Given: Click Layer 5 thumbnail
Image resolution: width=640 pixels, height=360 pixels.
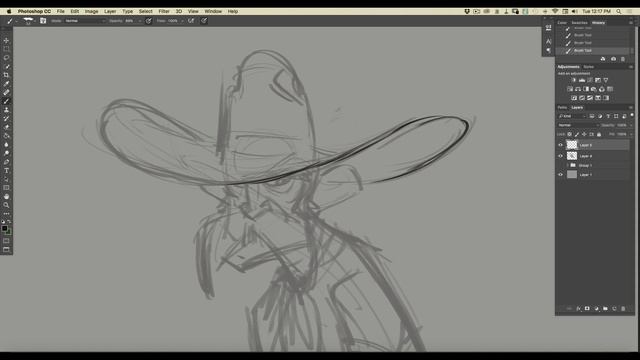Looking at the screenshot, I should tap(572, 145).
